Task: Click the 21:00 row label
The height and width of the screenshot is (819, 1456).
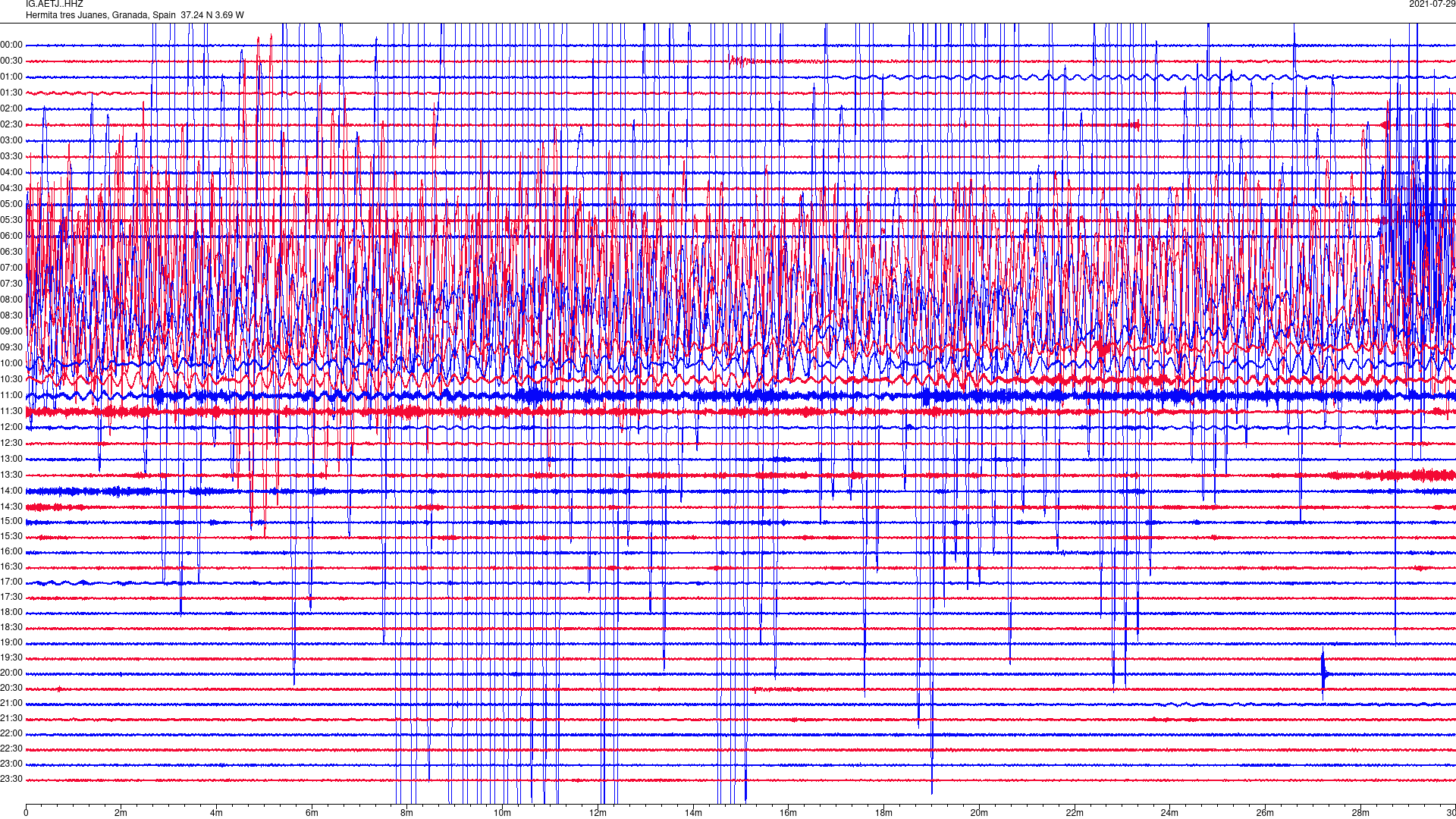Action: tap(11, 703)
